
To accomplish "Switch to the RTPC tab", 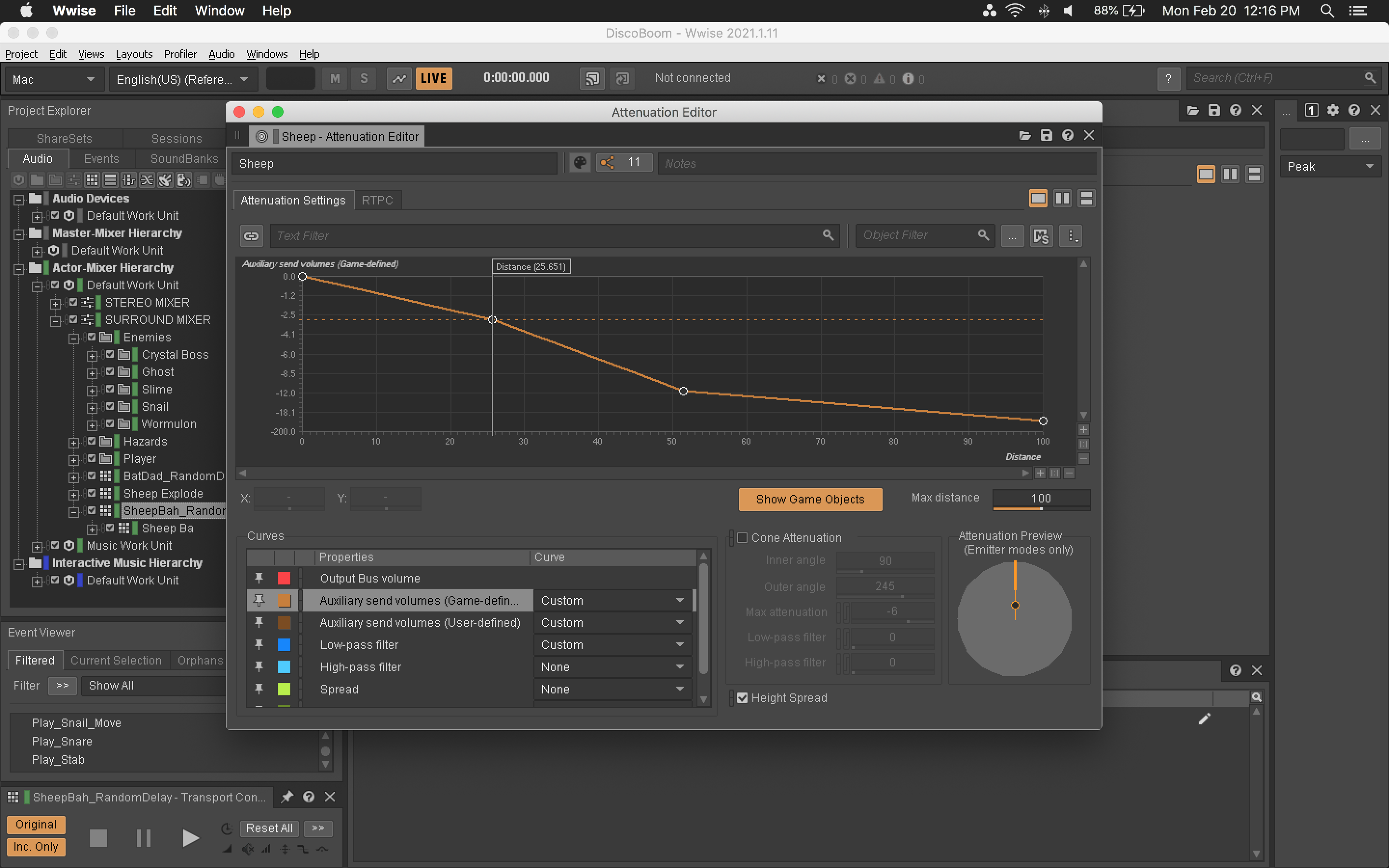I will 377,200.
